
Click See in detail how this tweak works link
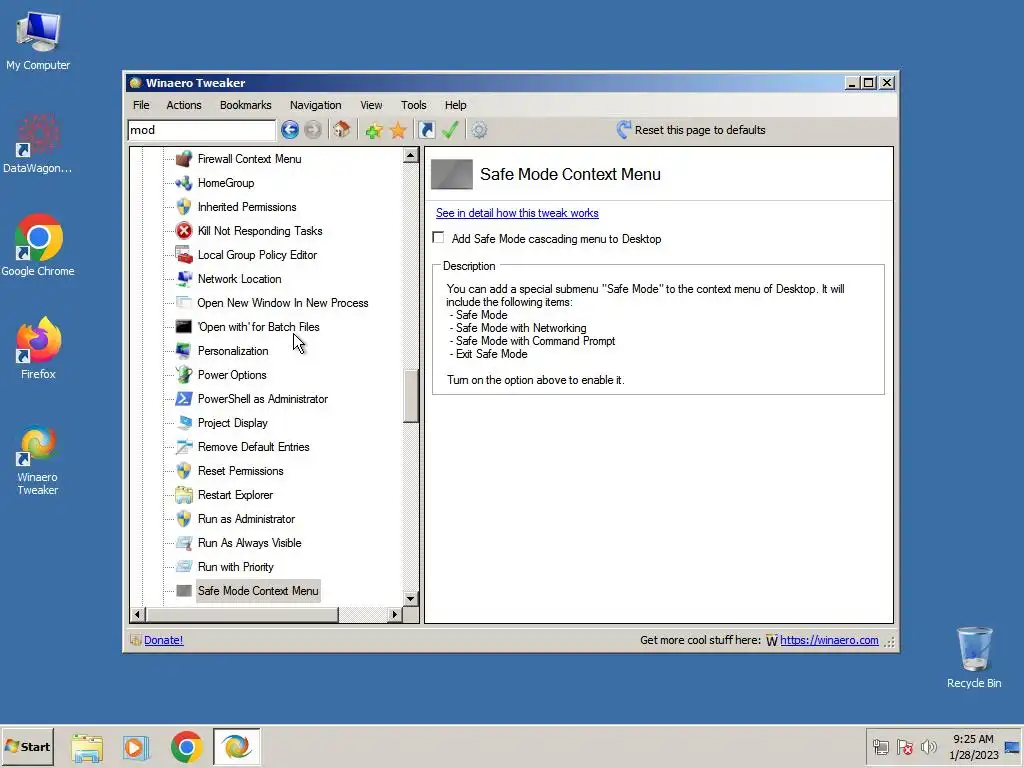(x=517, y=213)
